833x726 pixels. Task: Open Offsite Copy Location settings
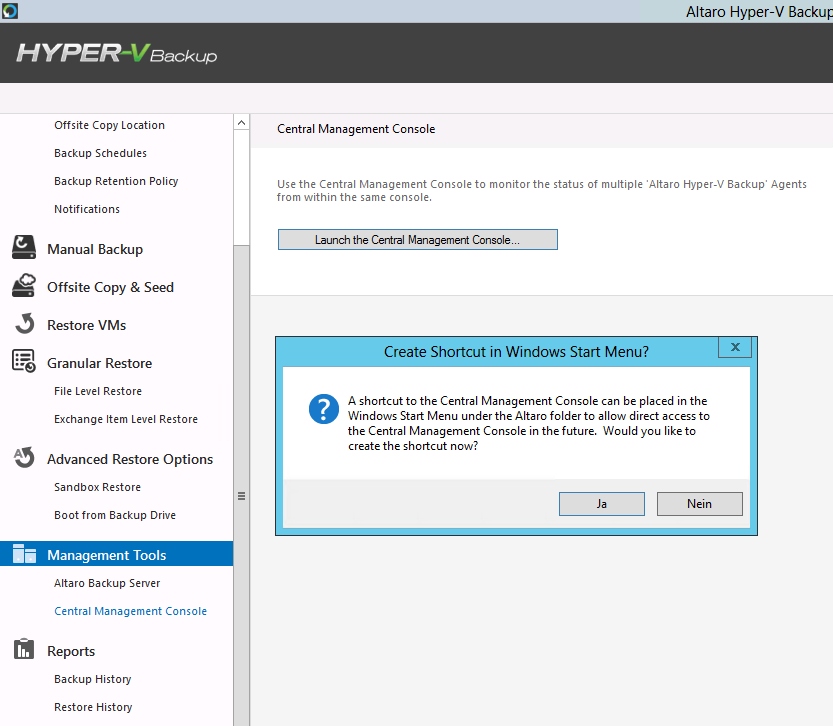pos(109,125)
